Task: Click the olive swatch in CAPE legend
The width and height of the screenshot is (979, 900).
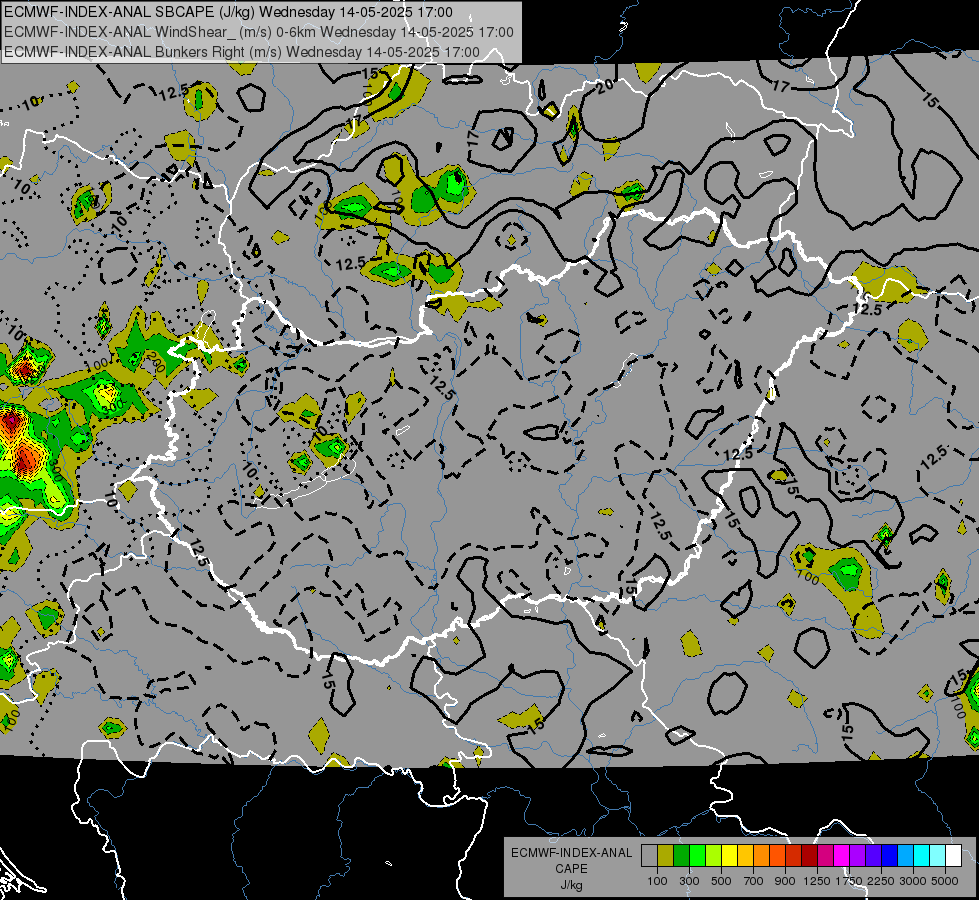Action: click(666, 855)
